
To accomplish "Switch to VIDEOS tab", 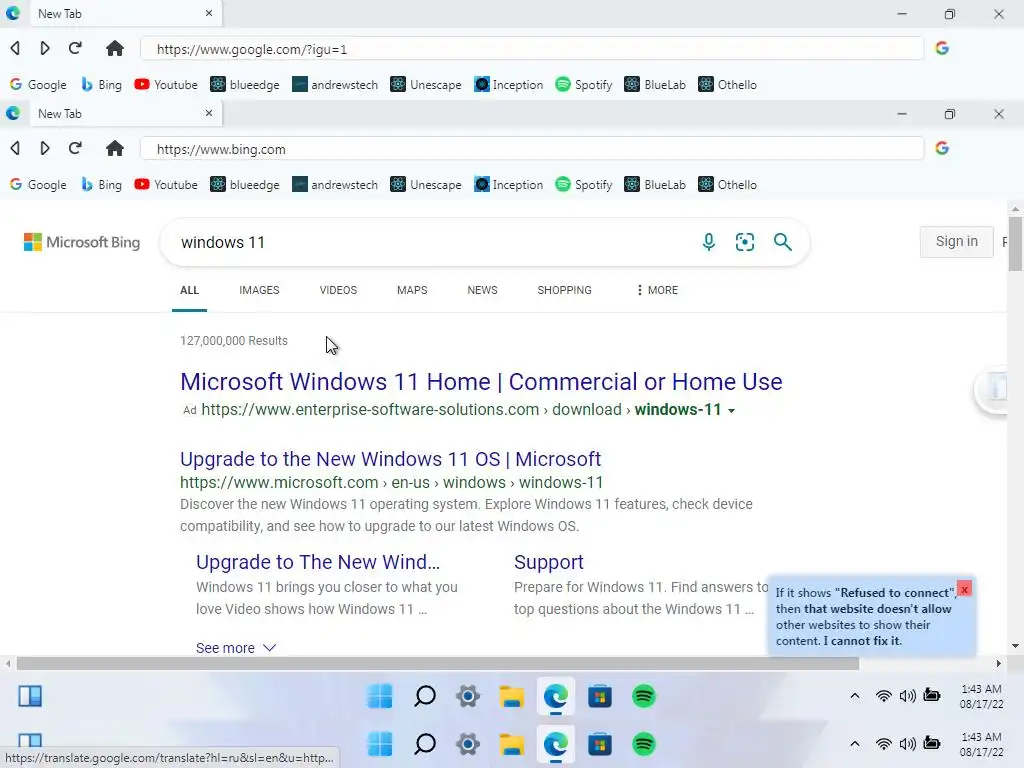I will (338, 290).
